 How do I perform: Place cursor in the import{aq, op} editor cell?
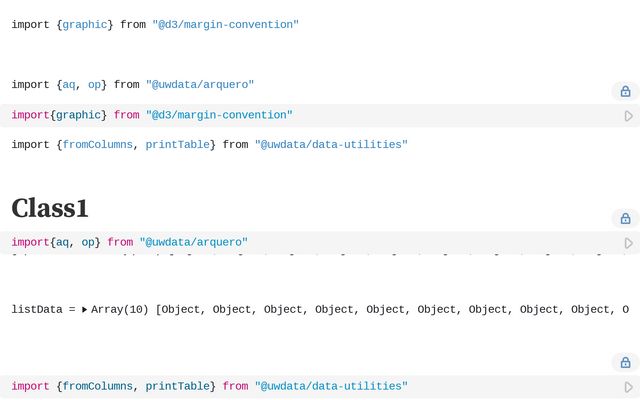310,242
